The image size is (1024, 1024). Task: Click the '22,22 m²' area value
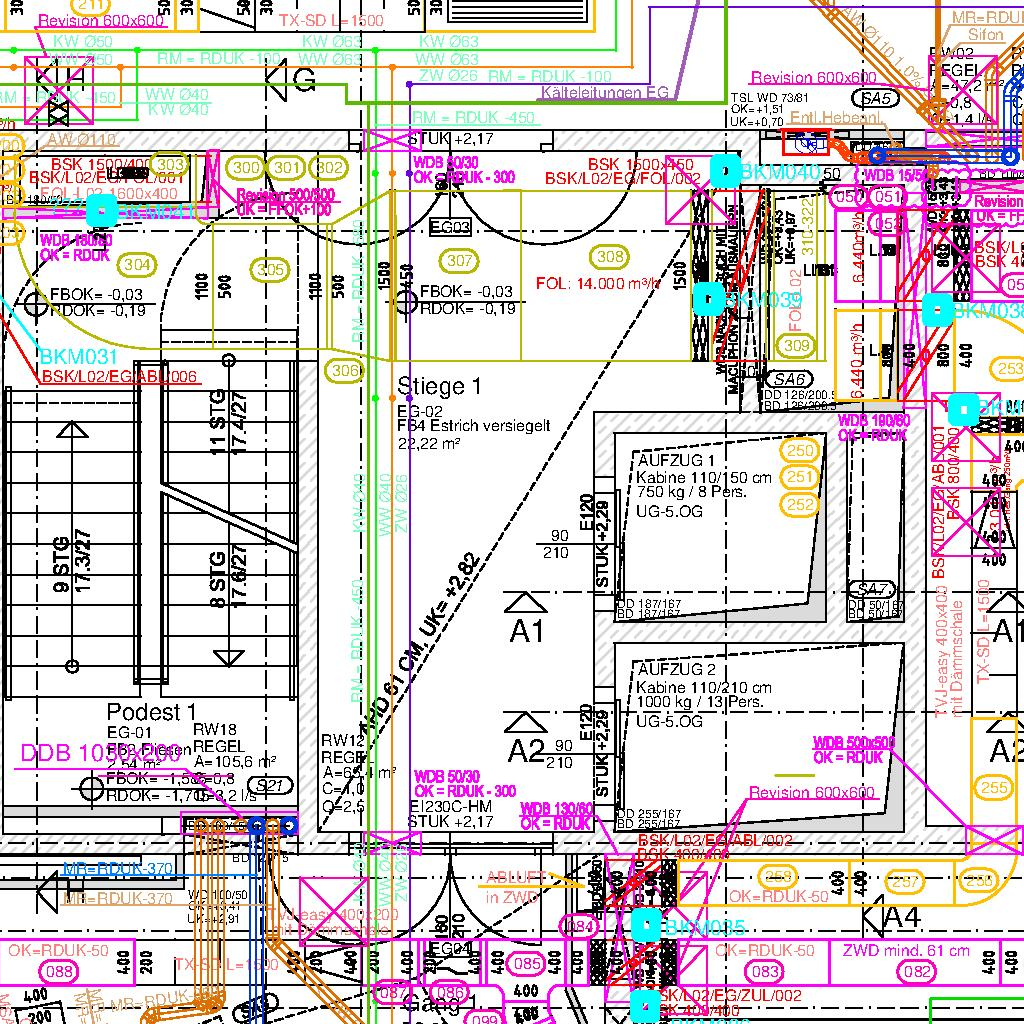click(429, 444)
